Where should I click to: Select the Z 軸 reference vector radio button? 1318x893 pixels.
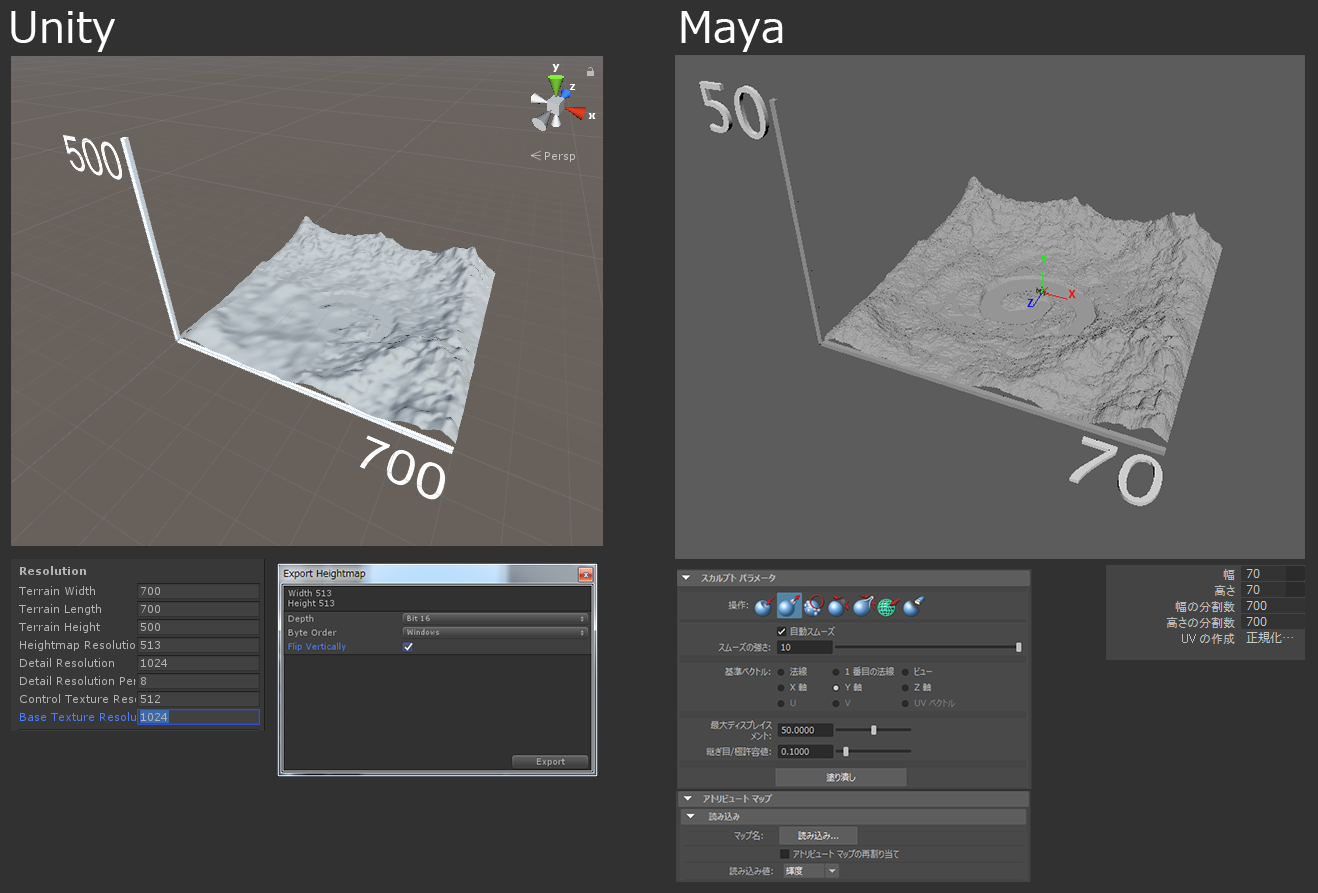coord(906,687)
